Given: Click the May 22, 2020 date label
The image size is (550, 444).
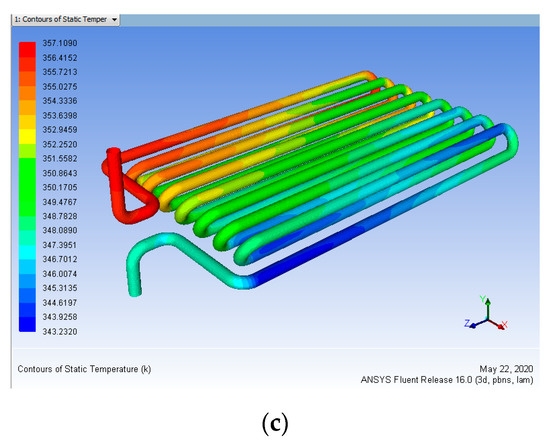Looking at the screenshot, I should [506, 369].
